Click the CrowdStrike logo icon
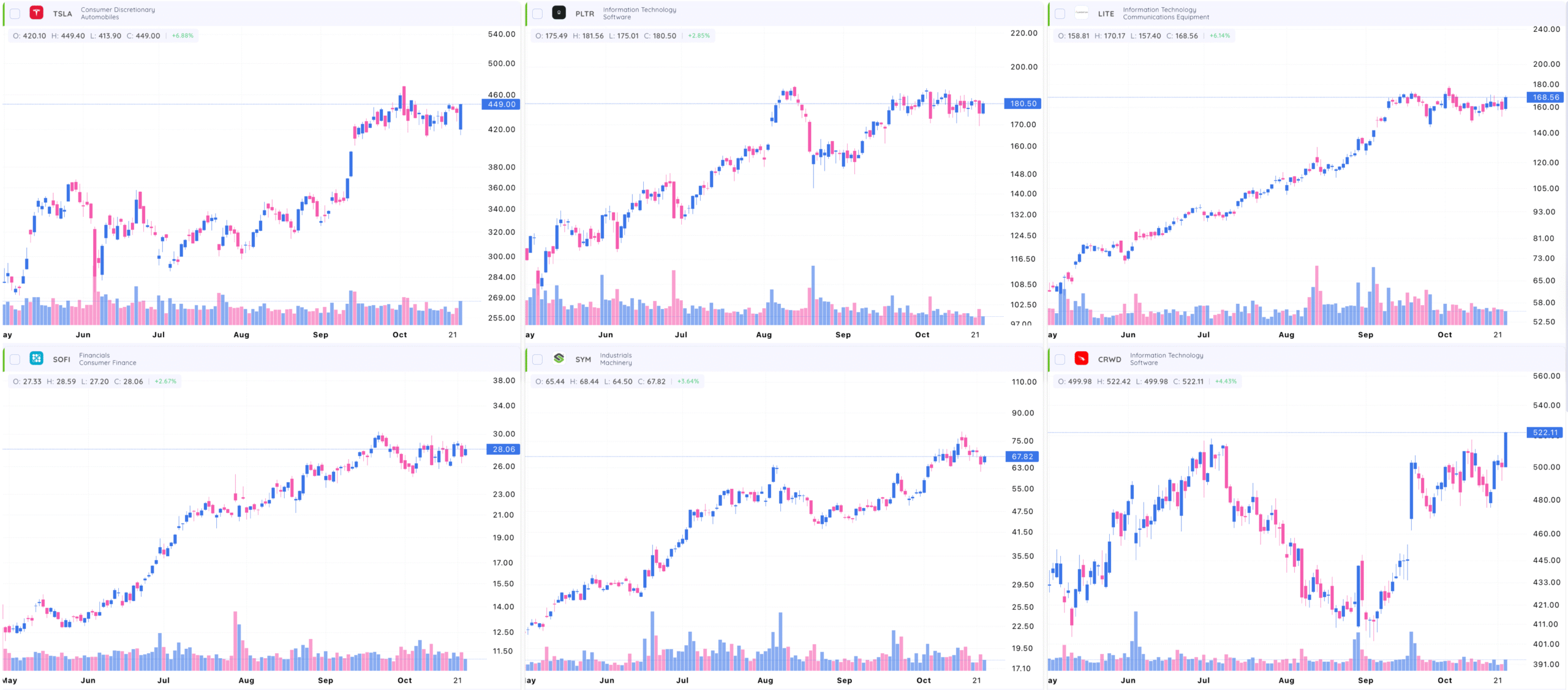 click(1082, 358)
